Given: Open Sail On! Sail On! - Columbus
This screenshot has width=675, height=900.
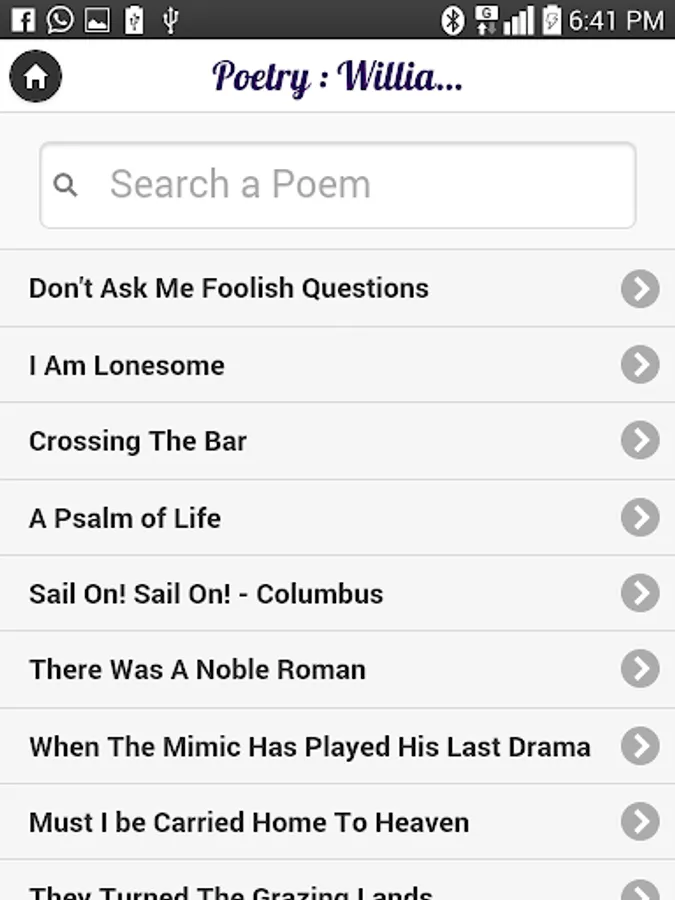Looking at the screenshot, I should click(206, 594).
